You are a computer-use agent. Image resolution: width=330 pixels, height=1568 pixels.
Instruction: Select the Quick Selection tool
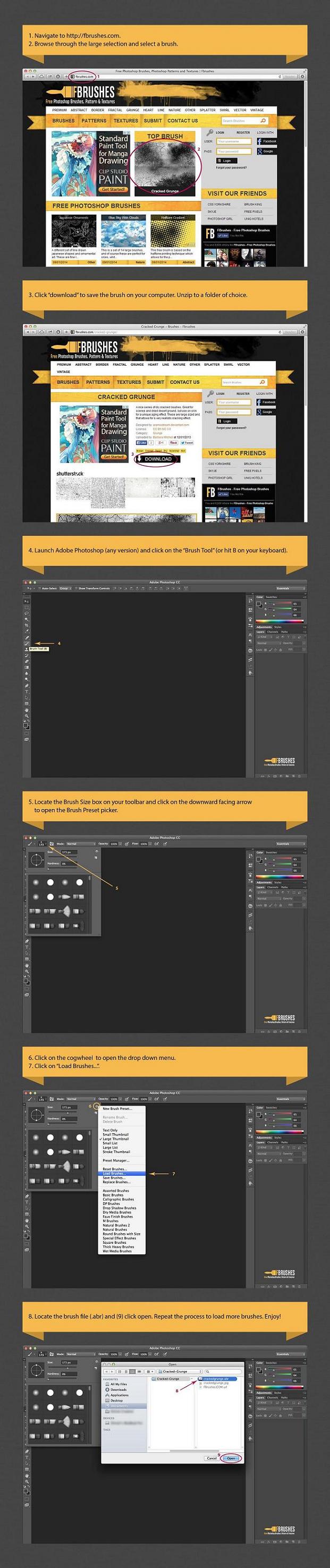[x=27, y=620]
